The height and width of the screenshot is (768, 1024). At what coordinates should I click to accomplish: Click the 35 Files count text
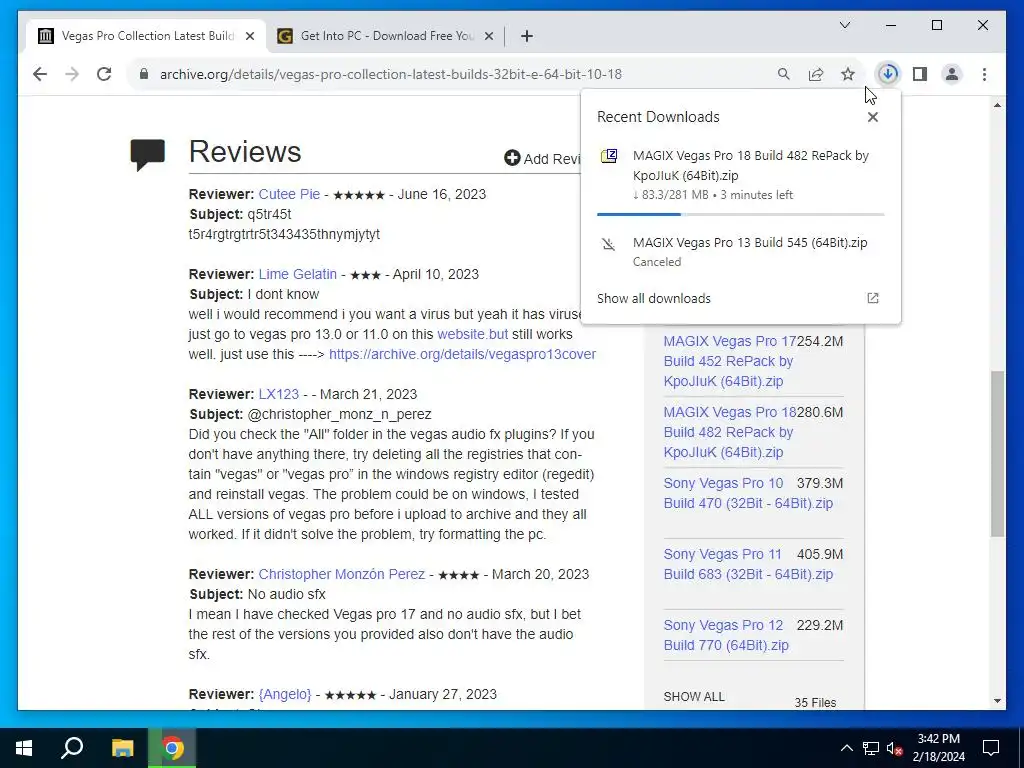pyautogui.click(x=815, y=703)
